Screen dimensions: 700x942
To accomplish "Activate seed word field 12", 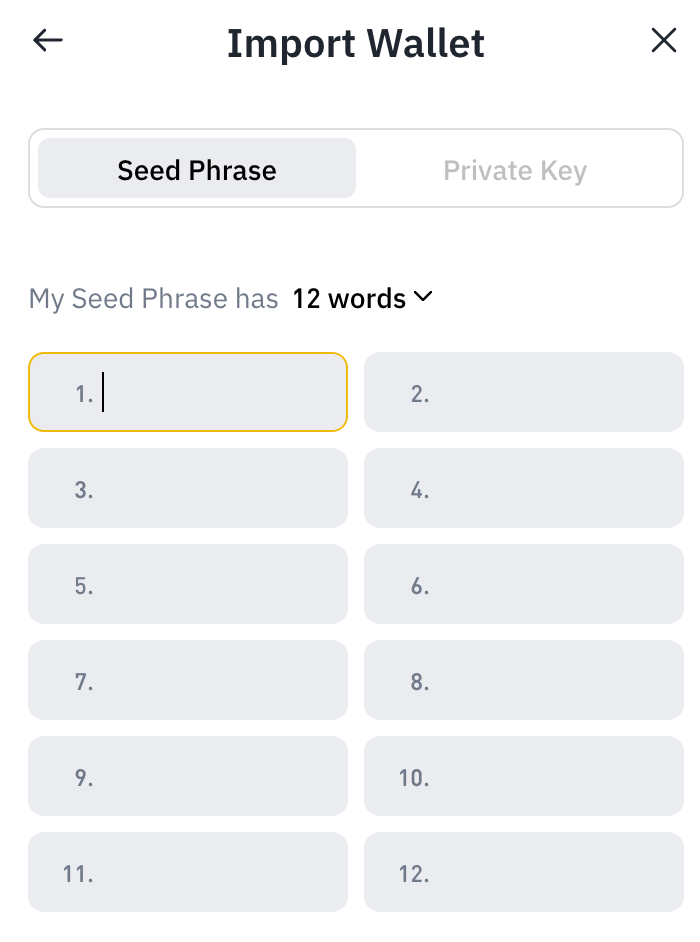I will click(x=524, y=872).
